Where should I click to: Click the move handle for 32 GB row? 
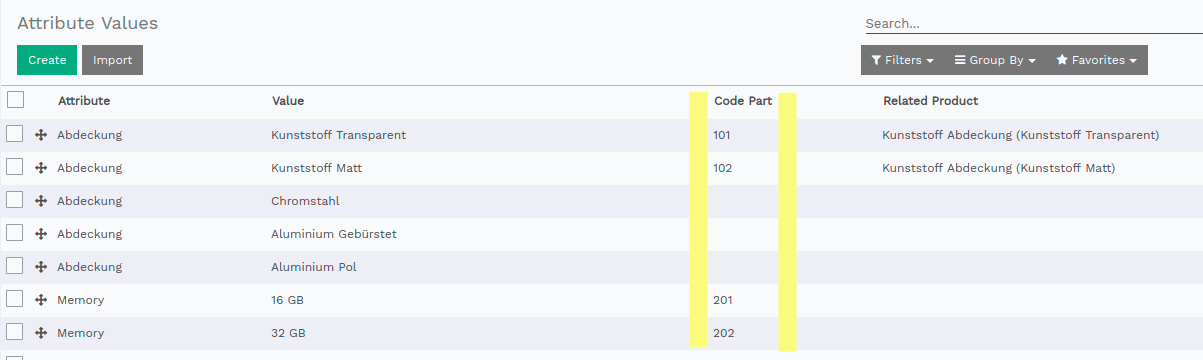coord(41,333)
